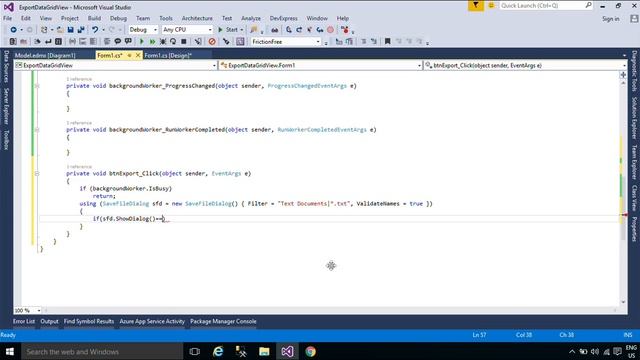Click the Save floppy disk icon

pyautogui.click(x=70, y=30)
